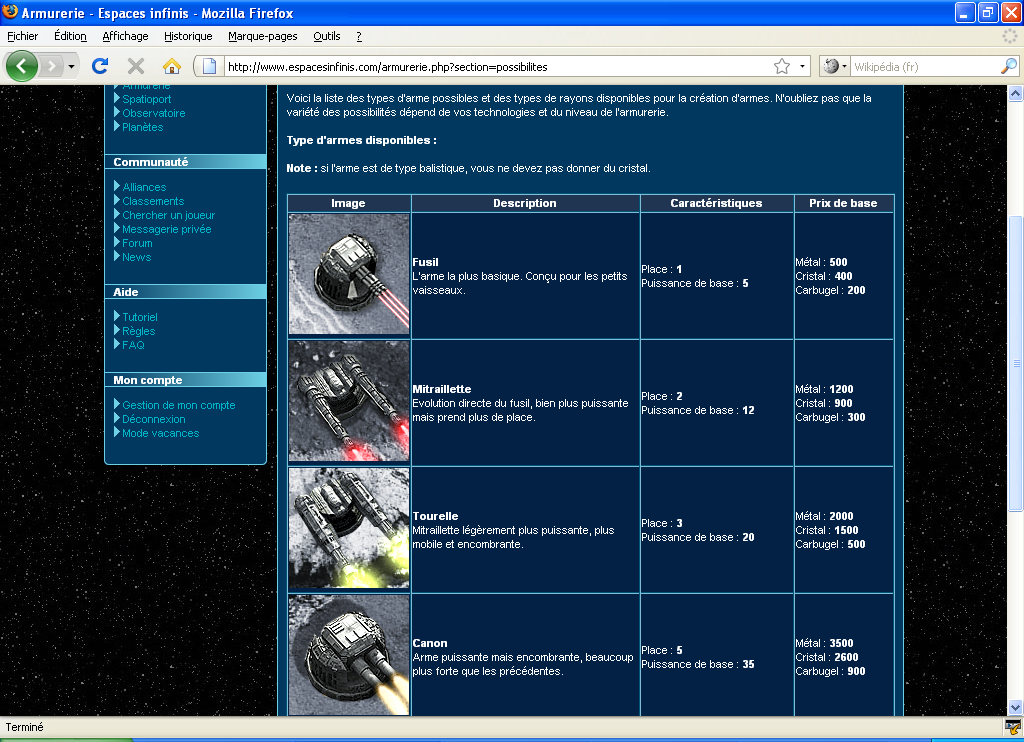Click the Firefox logo in the title bar
Viewport: 1024px width, 742px height.
[10, 12]
